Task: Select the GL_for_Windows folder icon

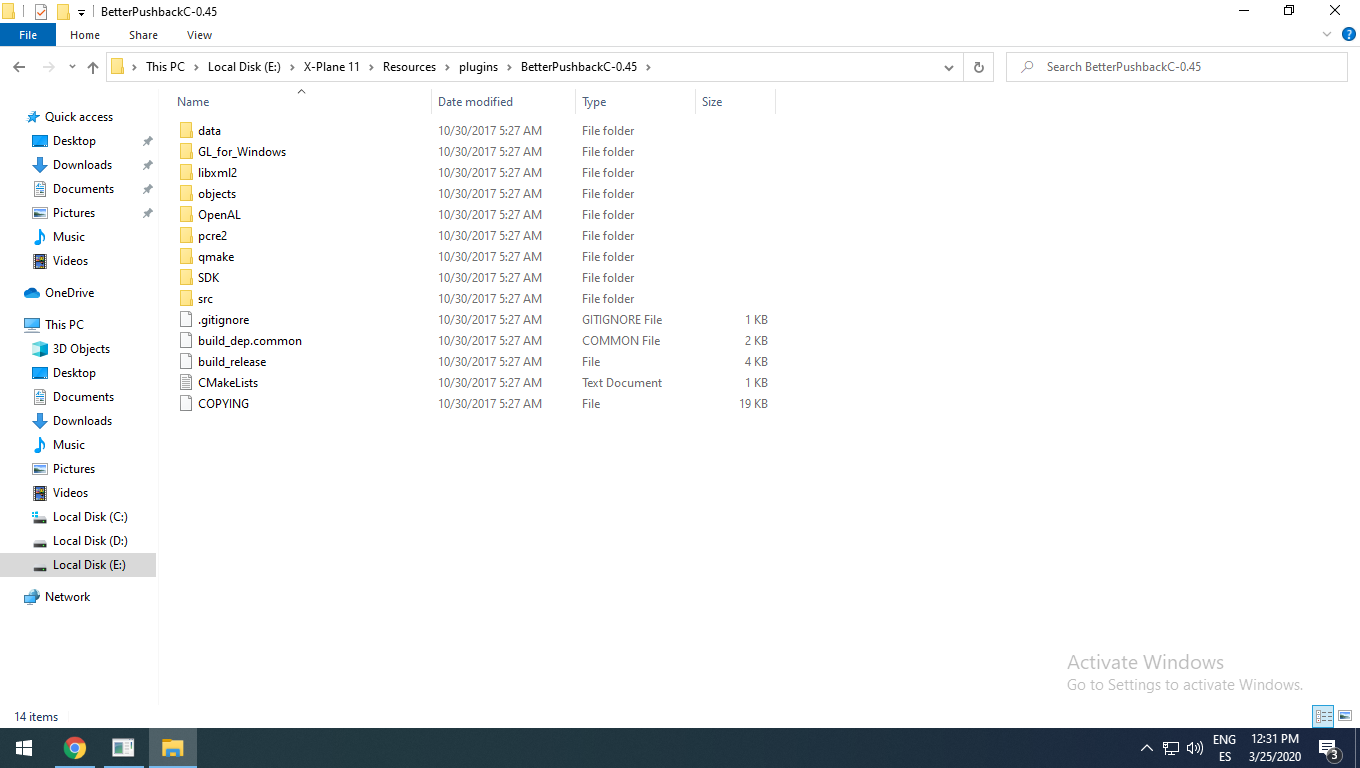Action: pyautogui.click(x=185, y=152)
